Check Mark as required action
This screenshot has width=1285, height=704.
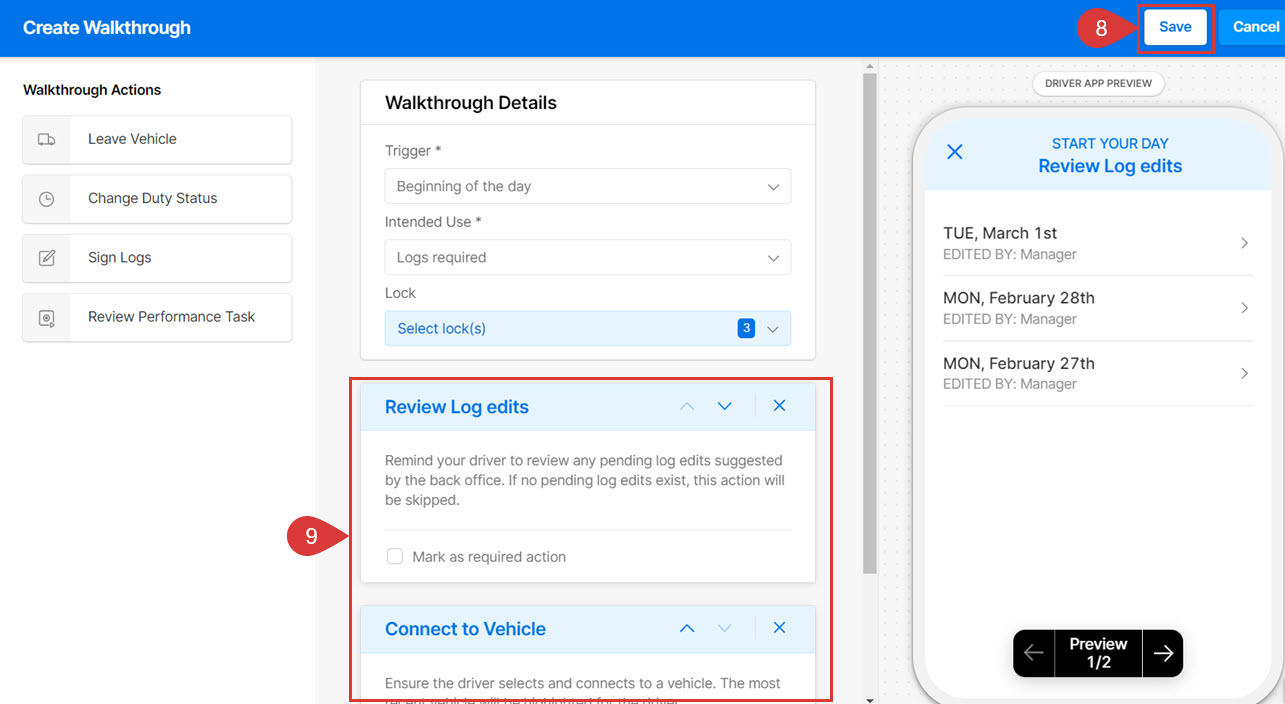pos(395,556)
